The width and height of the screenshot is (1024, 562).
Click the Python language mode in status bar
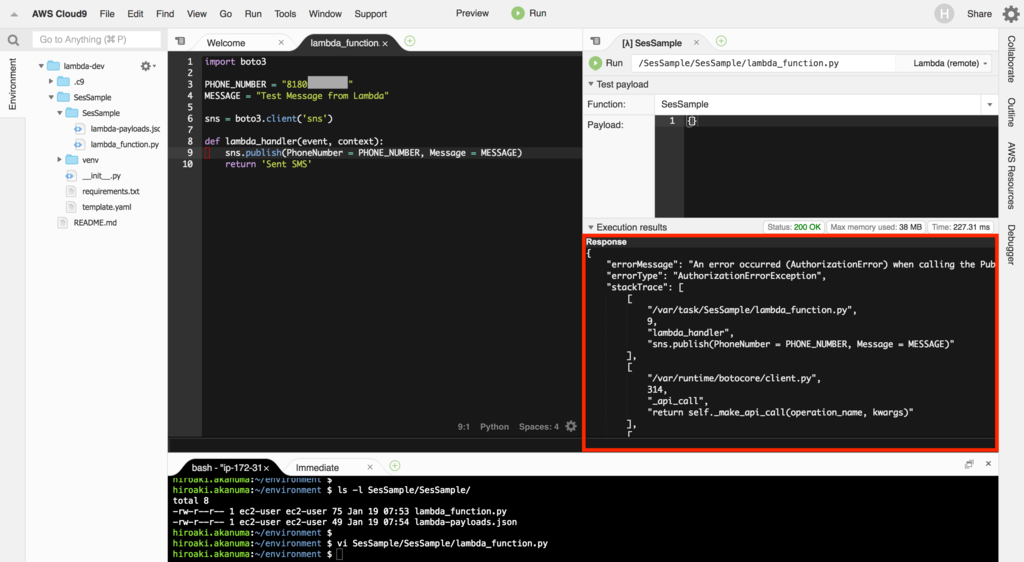click(x=494, y=427)
